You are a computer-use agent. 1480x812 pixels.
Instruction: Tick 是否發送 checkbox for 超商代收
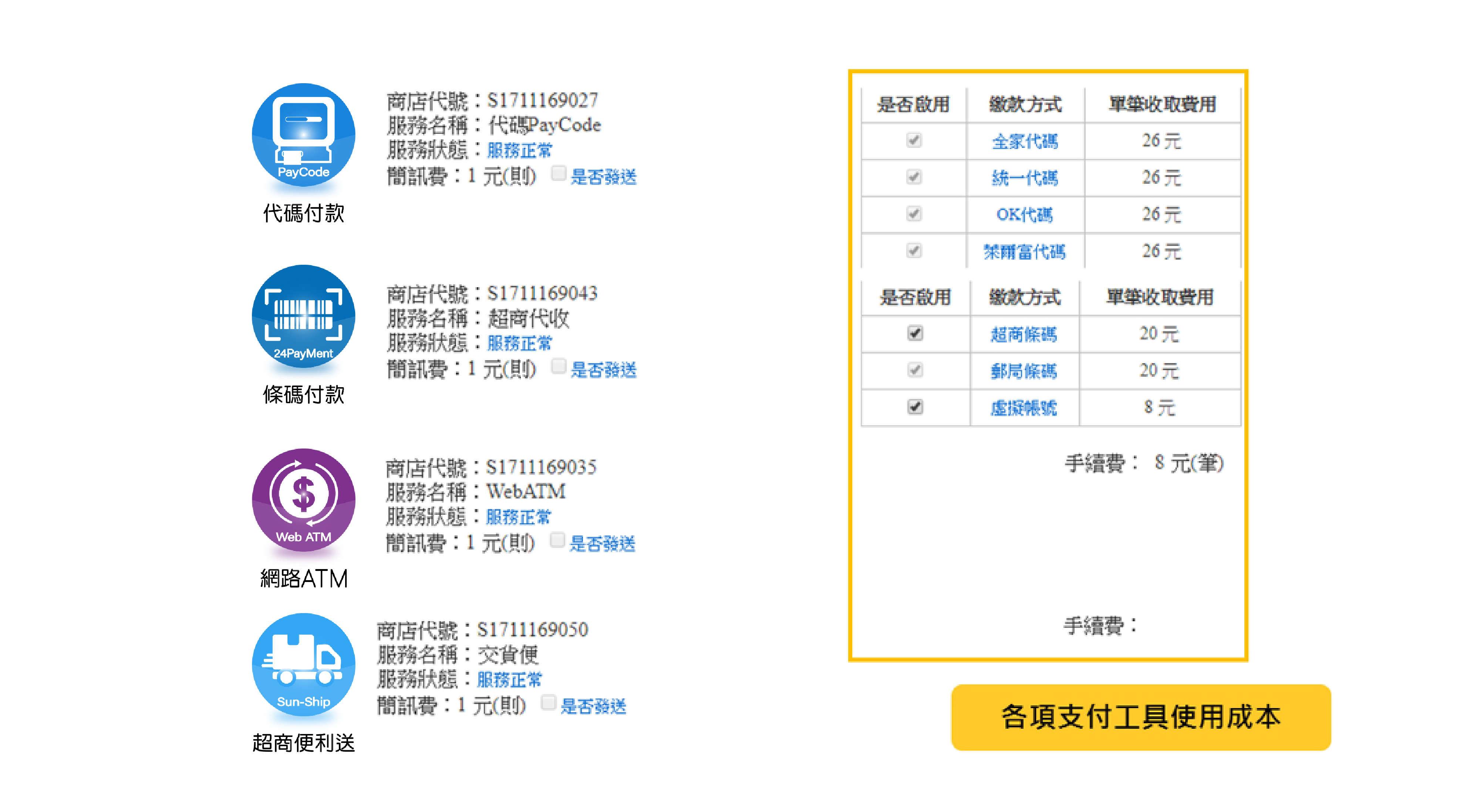coord(558,366)
